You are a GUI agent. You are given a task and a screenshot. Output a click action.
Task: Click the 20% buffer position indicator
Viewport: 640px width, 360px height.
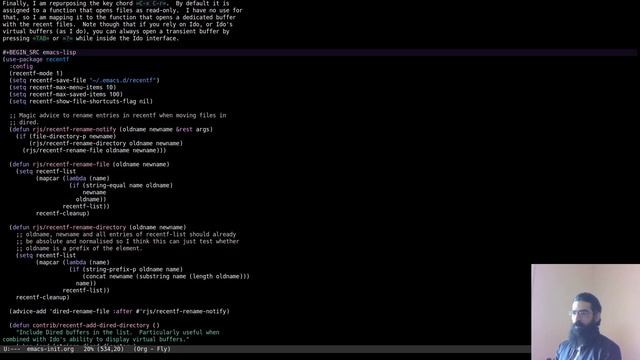[x=88, y=349]
